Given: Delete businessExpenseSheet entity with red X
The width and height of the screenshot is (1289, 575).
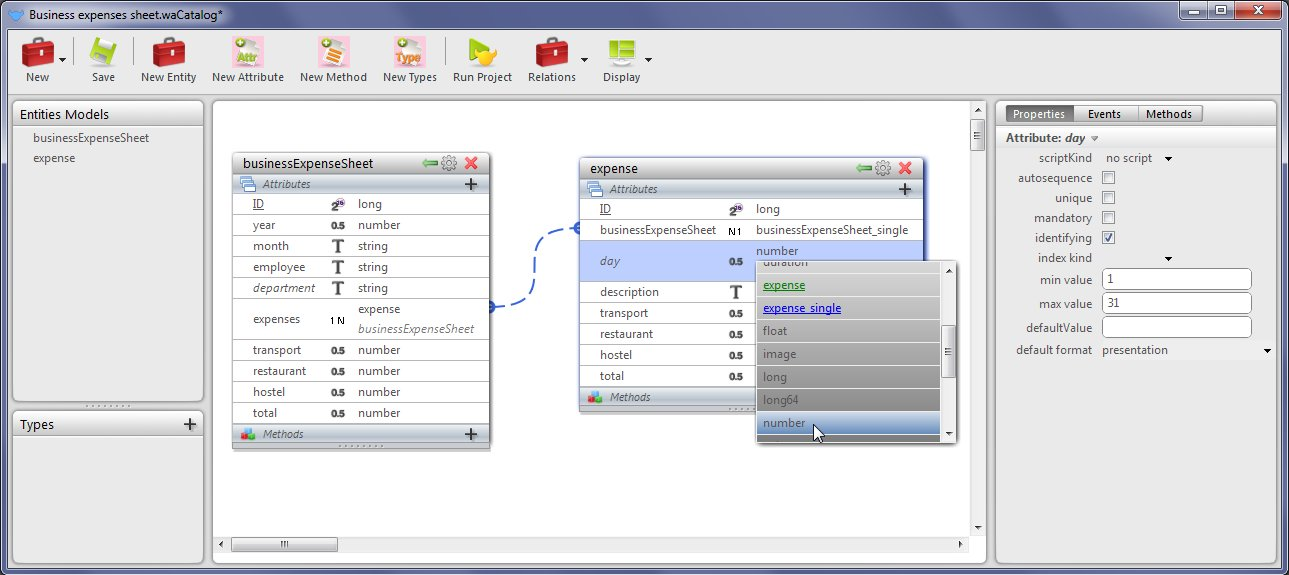Looking at the screenshot, I should [x=471, y=163].
